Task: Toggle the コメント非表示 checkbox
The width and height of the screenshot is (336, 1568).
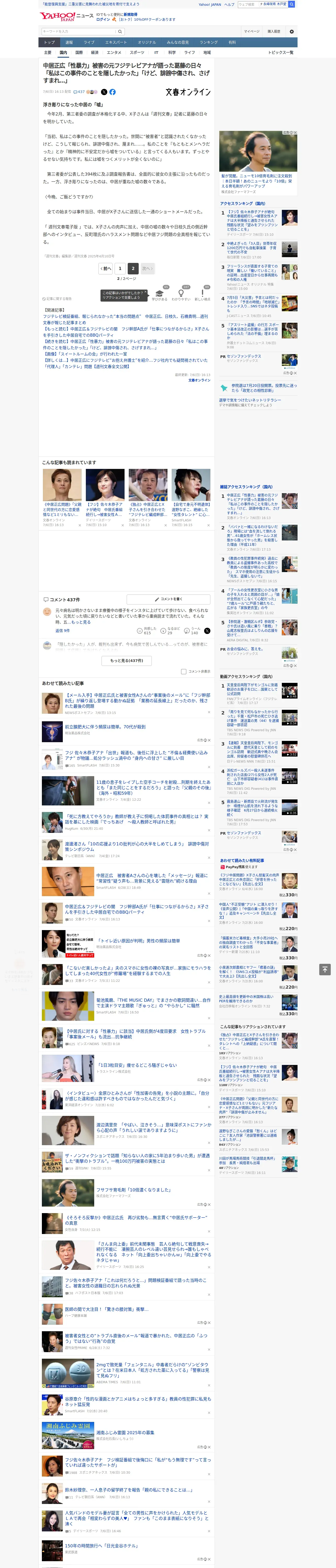Action: click(183, 671)
